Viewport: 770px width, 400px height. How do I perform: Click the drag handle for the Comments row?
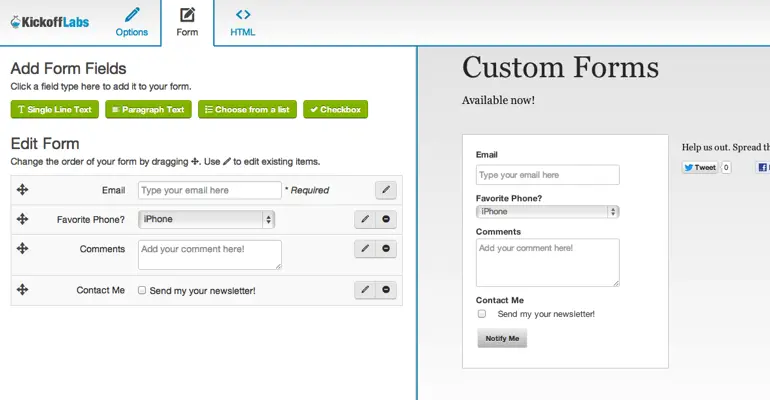(x=22, y=249)
